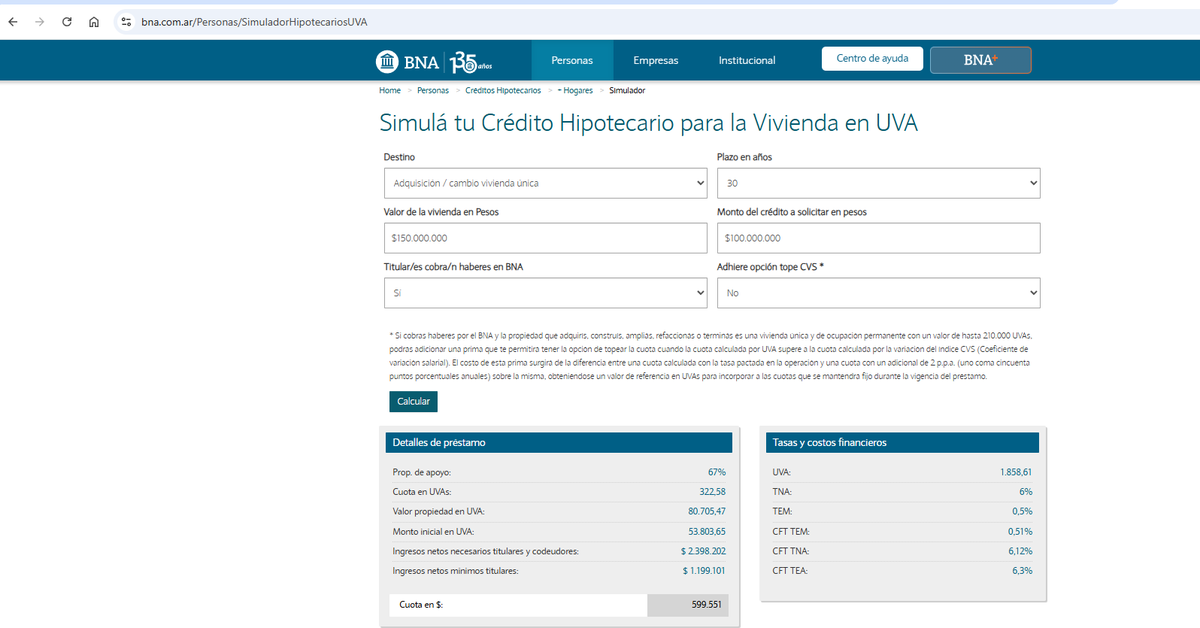Open the Destino dropdown
1200x628 pixels.
click(x=546, y=183)
